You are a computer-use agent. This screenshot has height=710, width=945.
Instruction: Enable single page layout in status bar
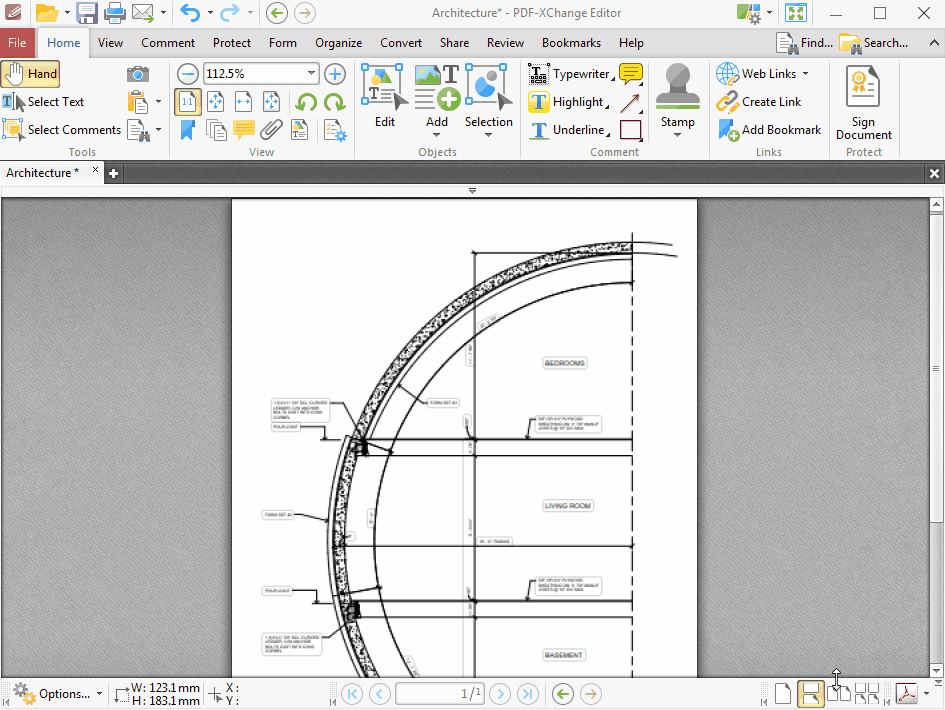[783, 694]
